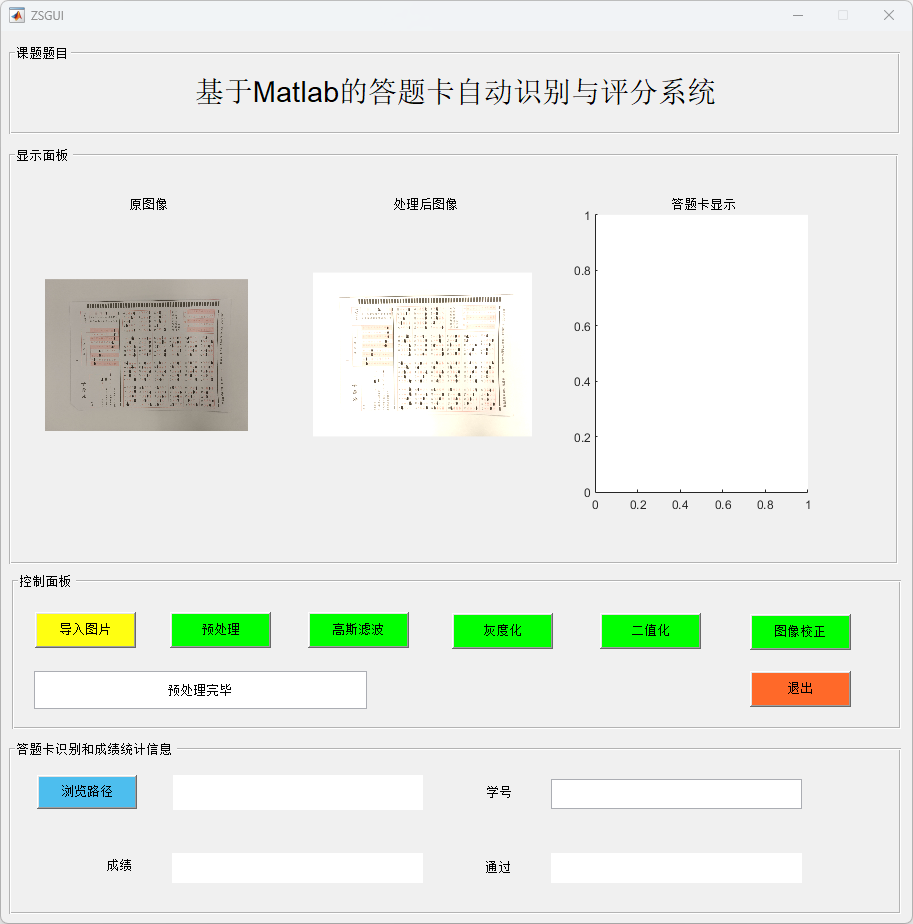Click the 预处理完毕 status text box
Image resolution: width=913 pixels, height=924 pixels.
tap(200, 690)
